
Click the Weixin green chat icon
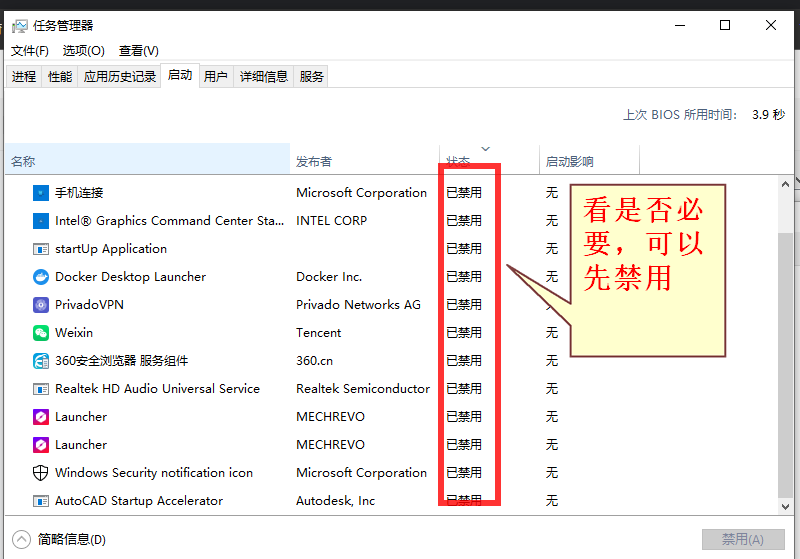coord(41,333)
